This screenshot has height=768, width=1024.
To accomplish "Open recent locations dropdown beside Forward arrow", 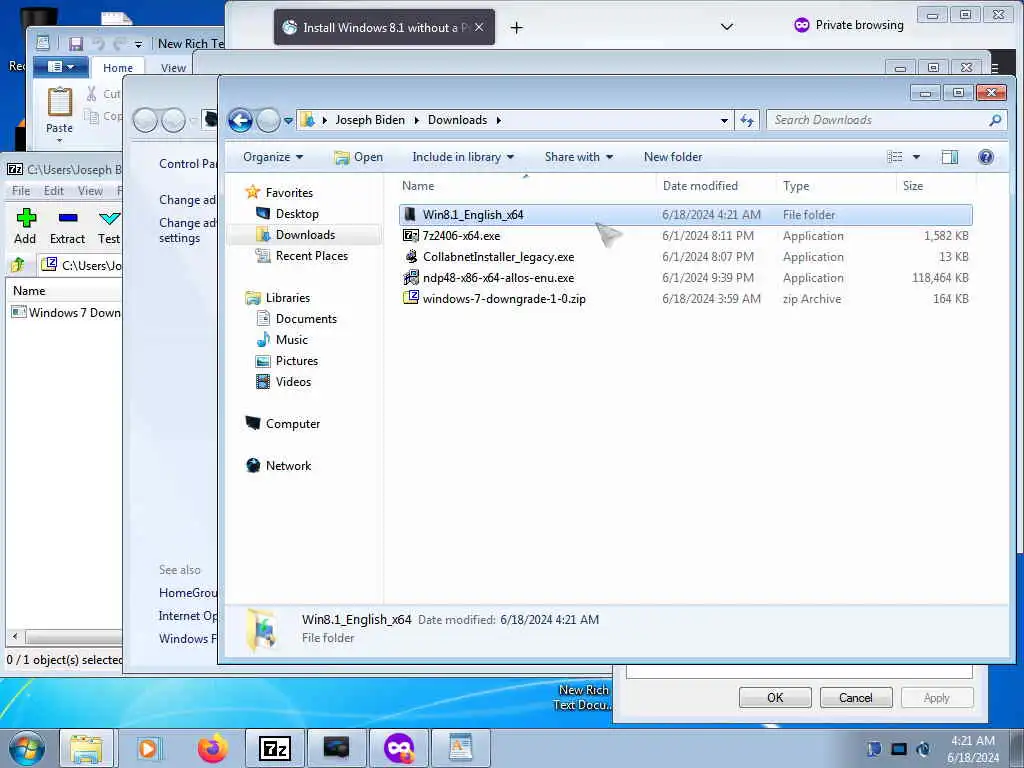I will [x=288, y=121].
